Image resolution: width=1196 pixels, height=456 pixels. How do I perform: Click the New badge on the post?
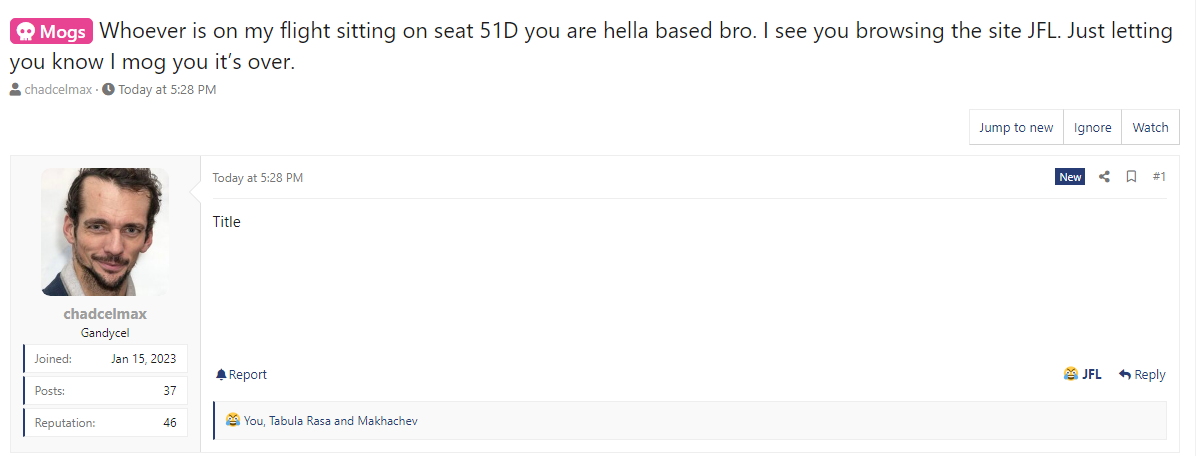point(1070,177)
